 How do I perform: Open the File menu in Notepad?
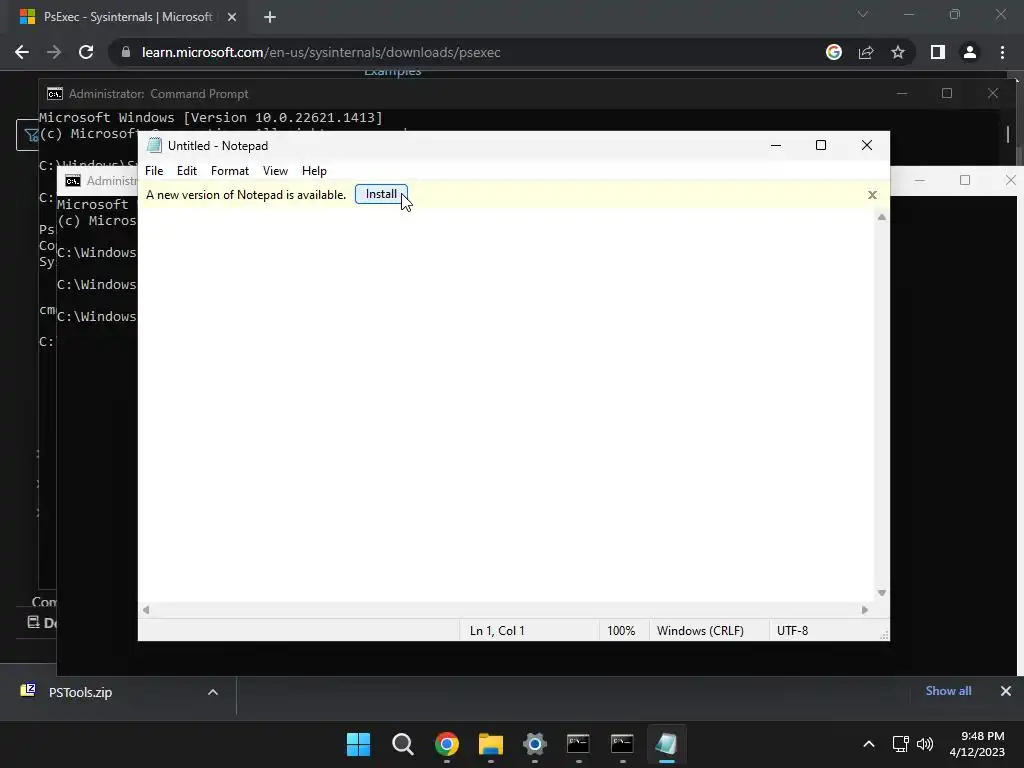pyautogui.click(x=154, y=170)
